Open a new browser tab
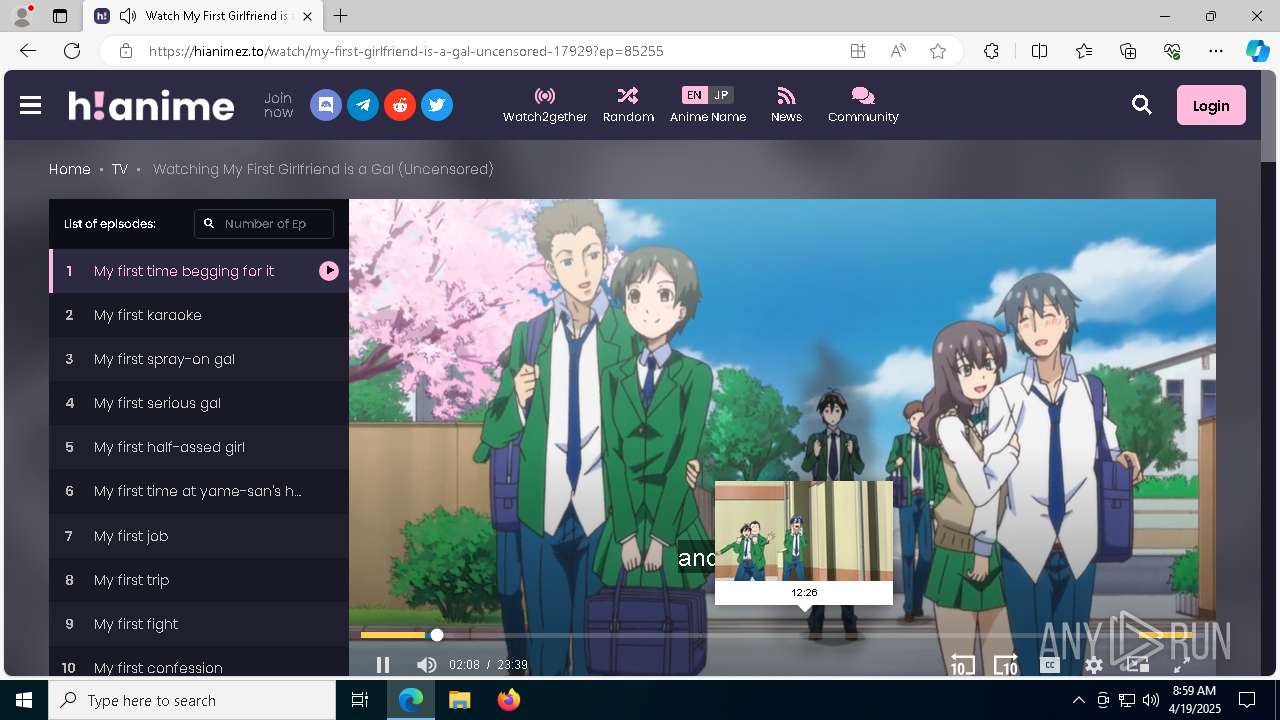 coord(341,16)
